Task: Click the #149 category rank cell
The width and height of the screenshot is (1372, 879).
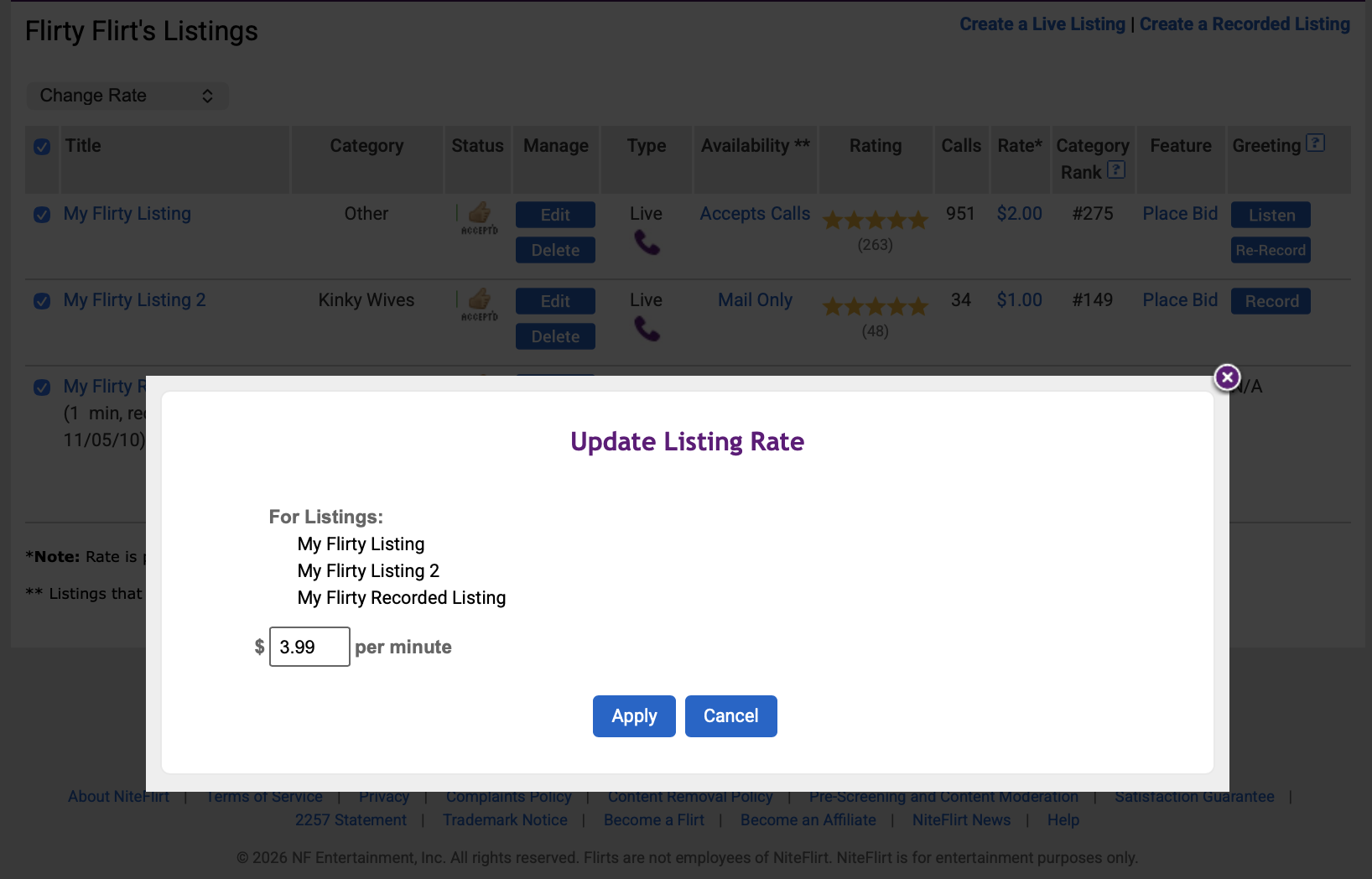Action: pyautogui.click(x=1093, y=300)
